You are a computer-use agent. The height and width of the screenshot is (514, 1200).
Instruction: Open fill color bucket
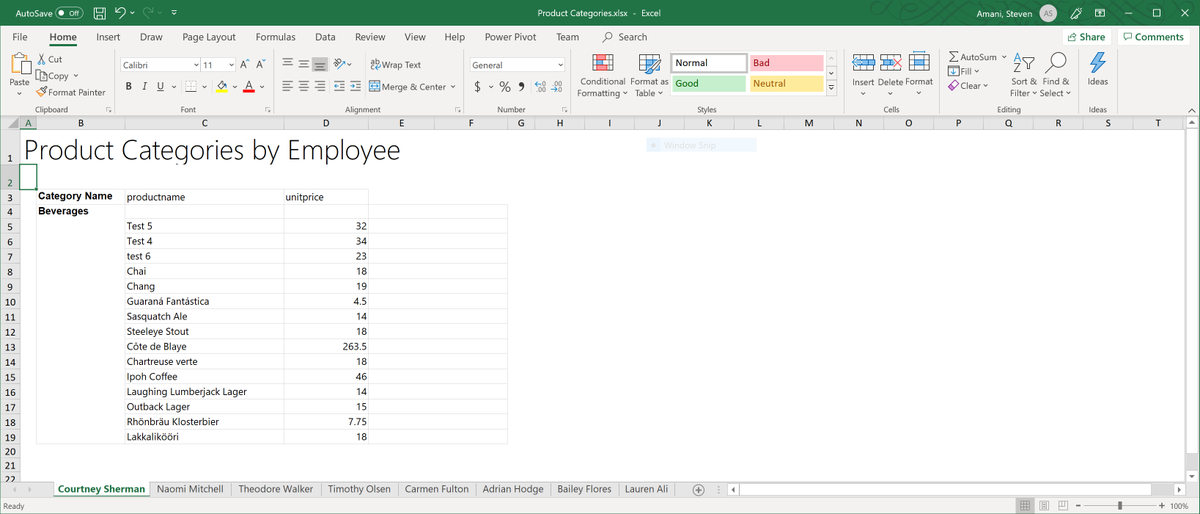coord(222,87)
